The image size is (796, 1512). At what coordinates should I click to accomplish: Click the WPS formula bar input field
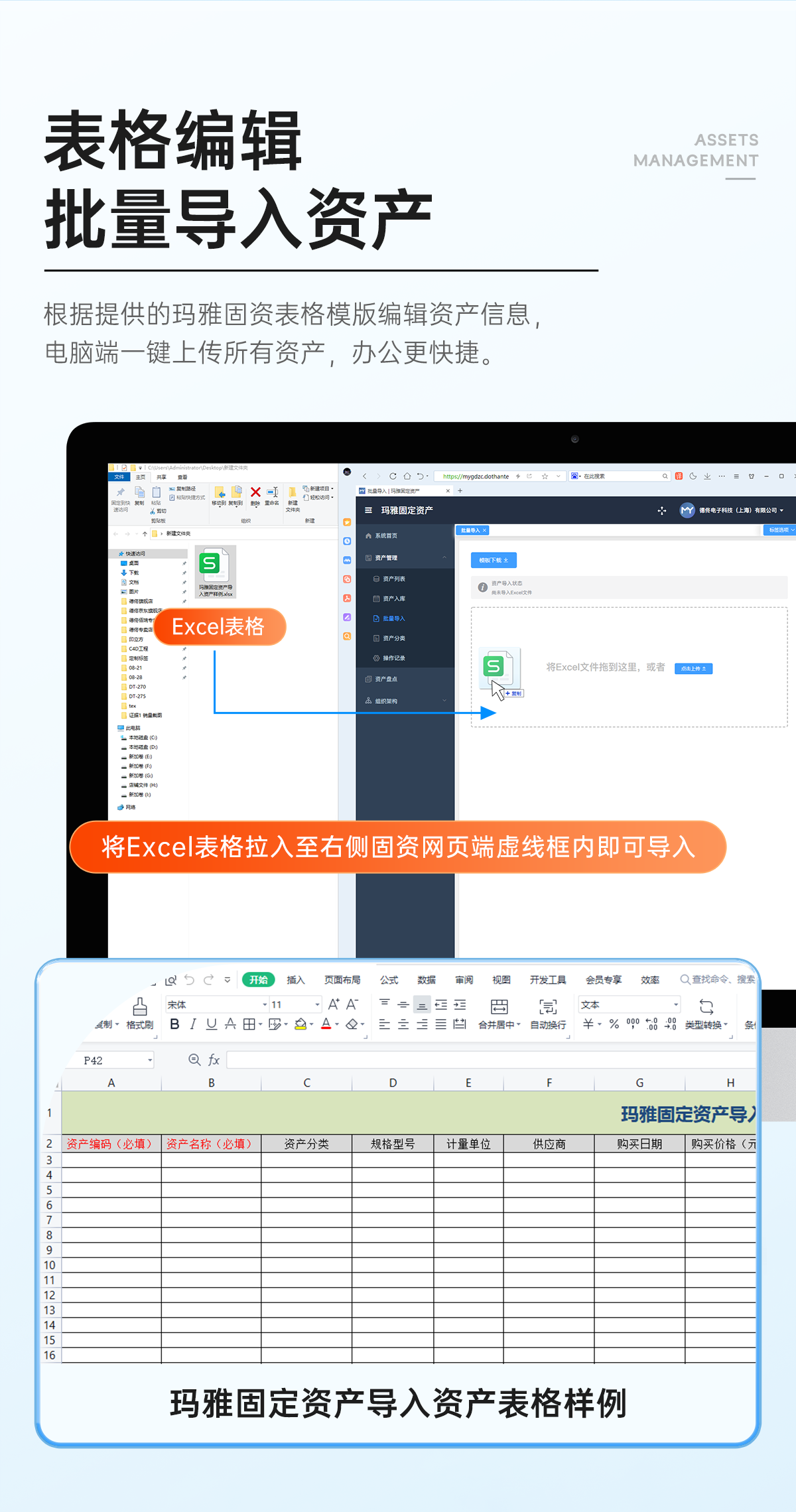(x=491, y=1060)
